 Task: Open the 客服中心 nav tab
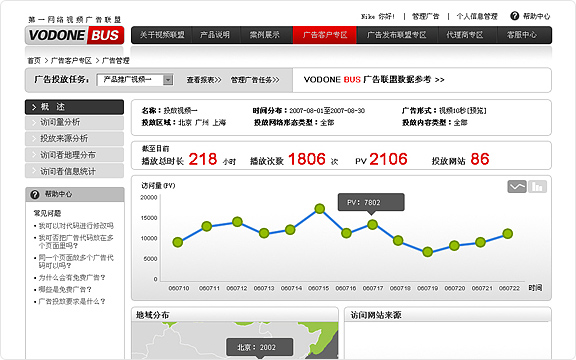click(522, 35)
